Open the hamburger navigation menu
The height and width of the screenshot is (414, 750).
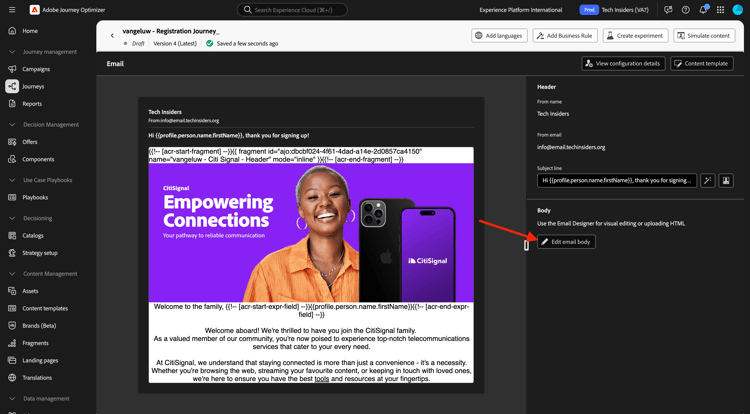click(x=12, y=10)
